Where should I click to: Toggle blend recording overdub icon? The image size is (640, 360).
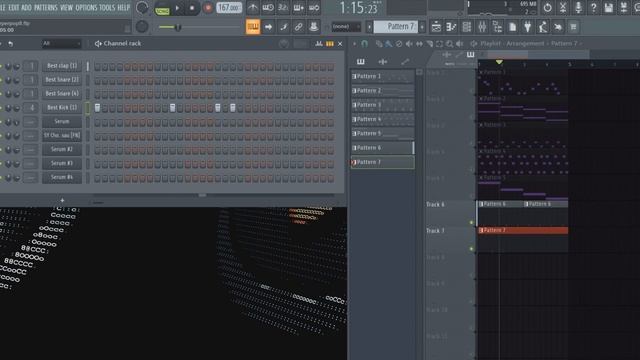(x=298, y=7)
